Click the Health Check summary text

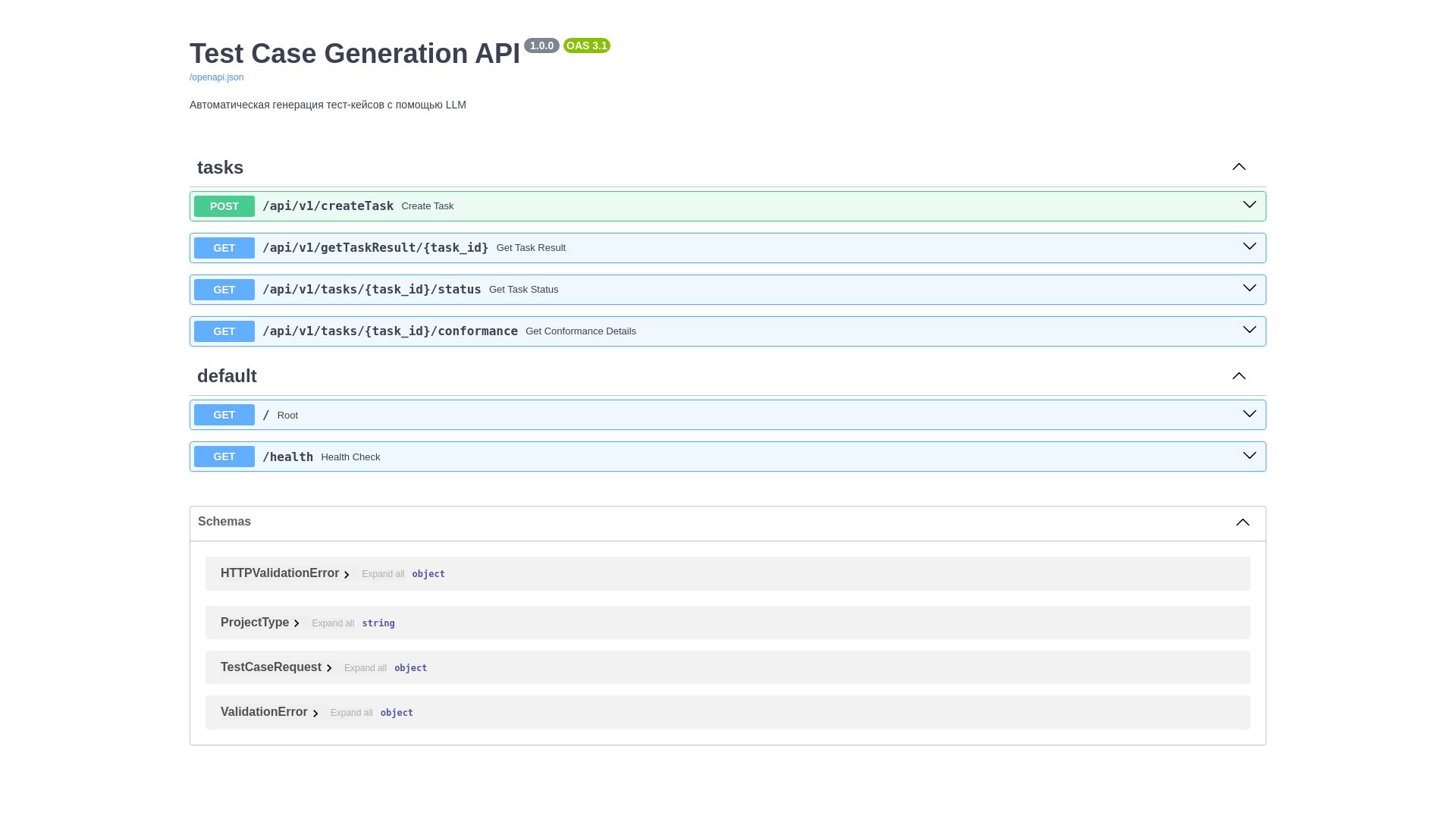click(x=350, y=457)
